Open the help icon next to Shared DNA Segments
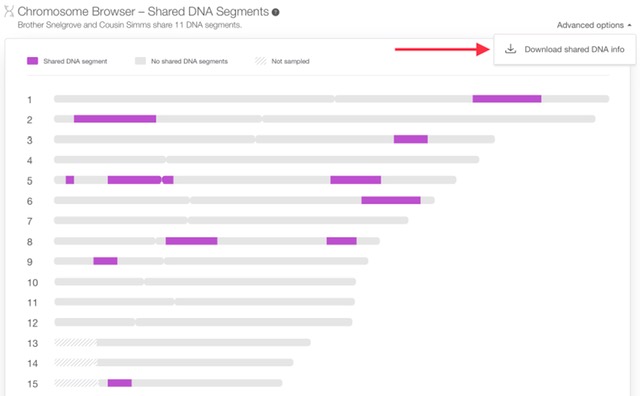640x396 pixels. [276, 12]
